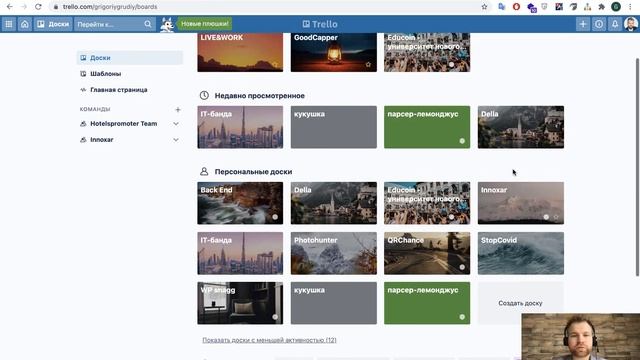The image size is (640, 360).
Task: Open Chrome profile G avatar
Action: [616, 7]
